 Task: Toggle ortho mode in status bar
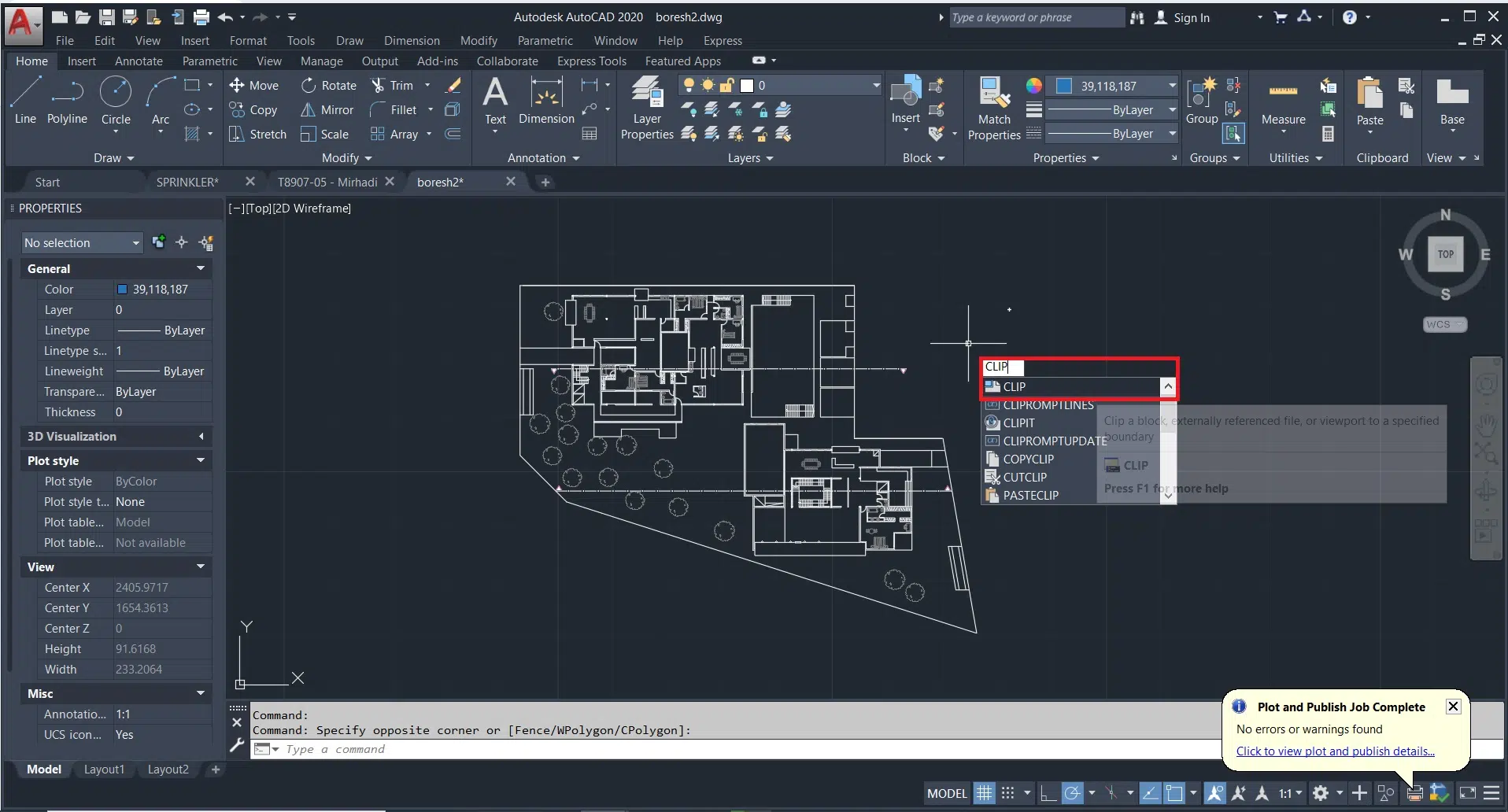coord(1048,793)
